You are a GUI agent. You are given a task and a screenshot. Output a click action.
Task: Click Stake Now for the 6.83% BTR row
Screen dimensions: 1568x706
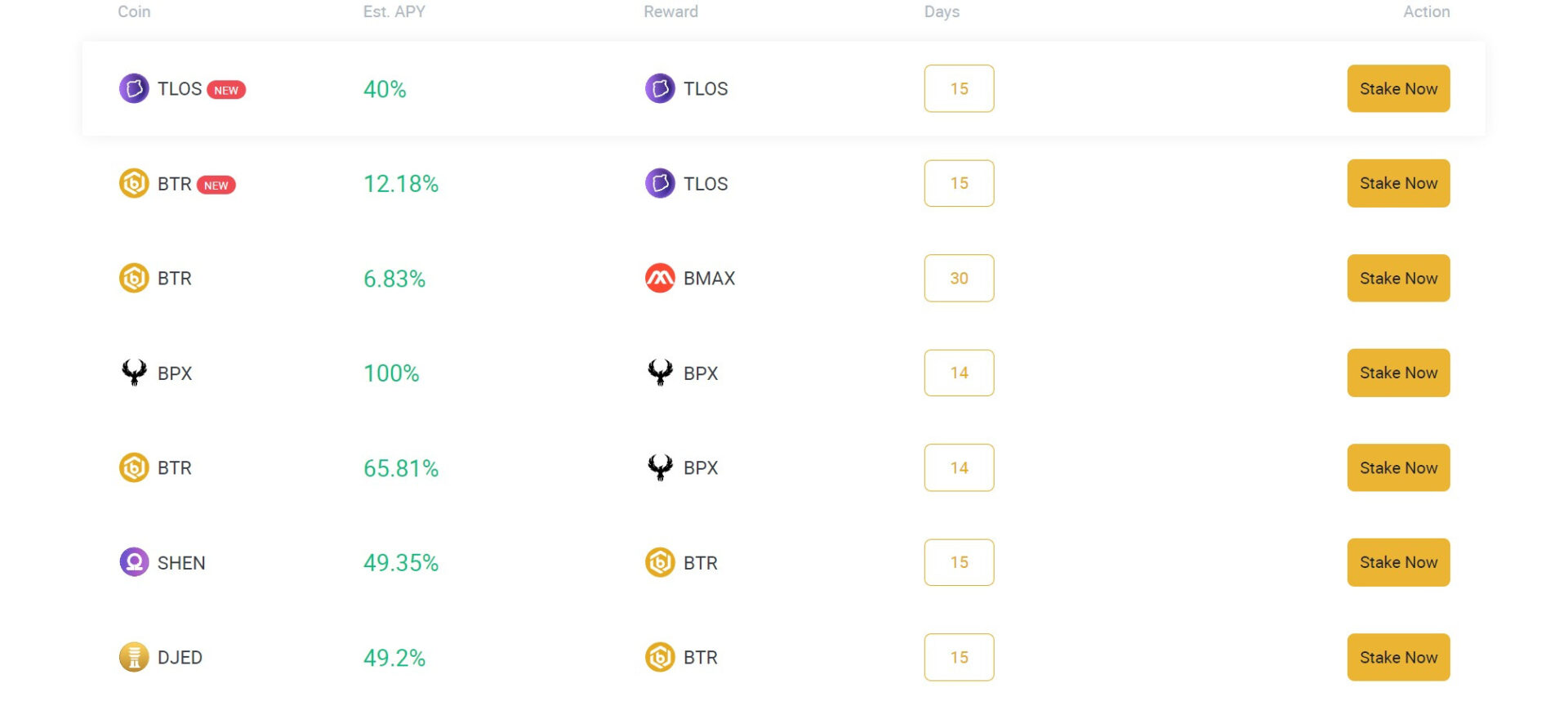(1398, 278)
